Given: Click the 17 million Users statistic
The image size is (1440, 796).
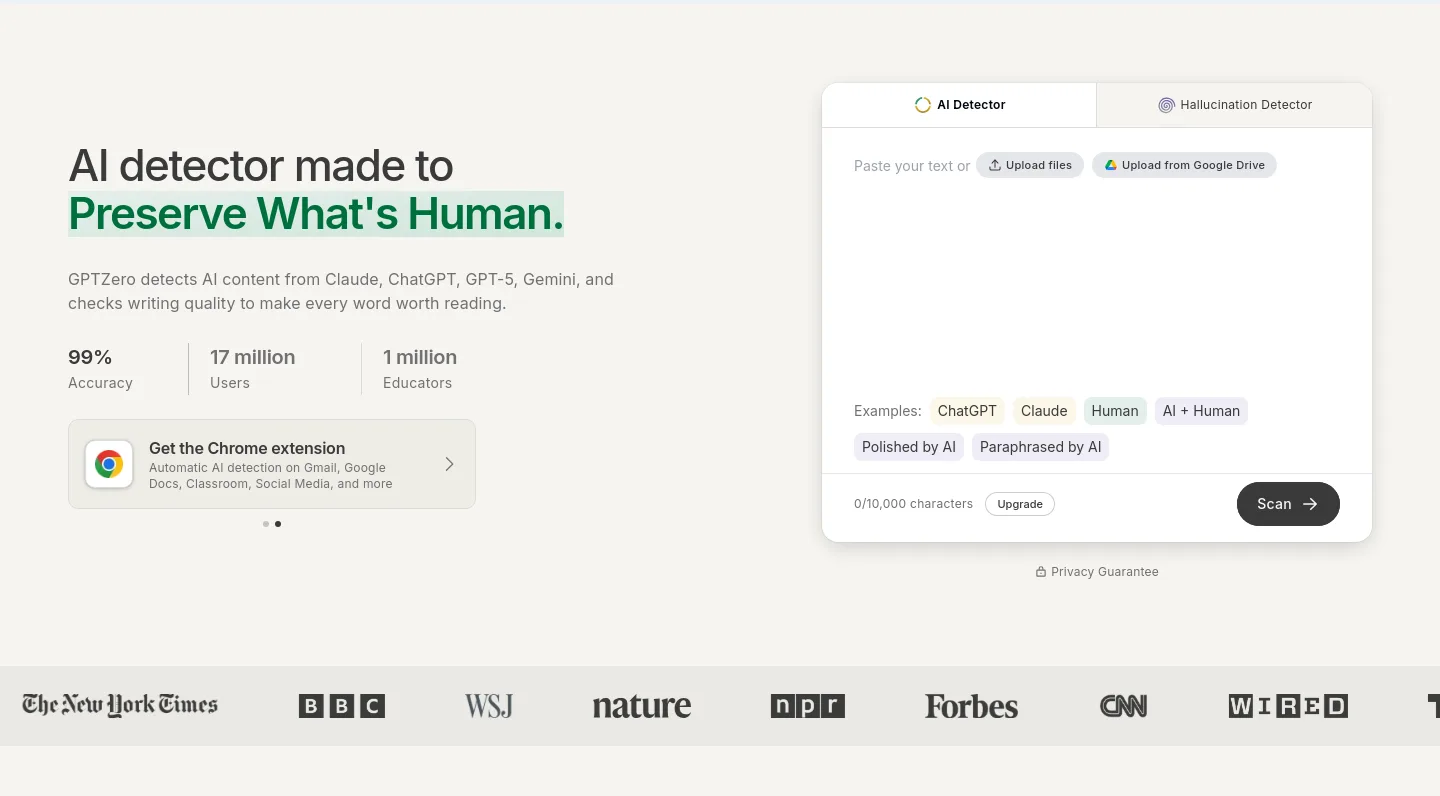Looking at the screenshot, I should click(x=252, y=369).
